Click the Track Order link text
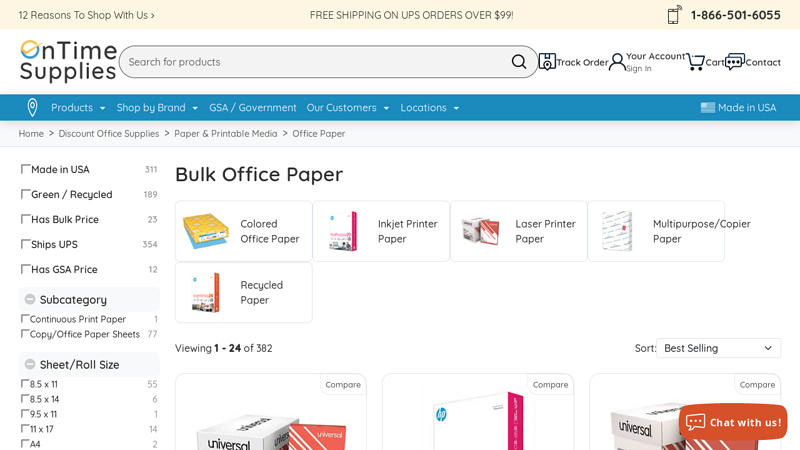The height and width of the screenshot is (450, 800). [582, 62]
